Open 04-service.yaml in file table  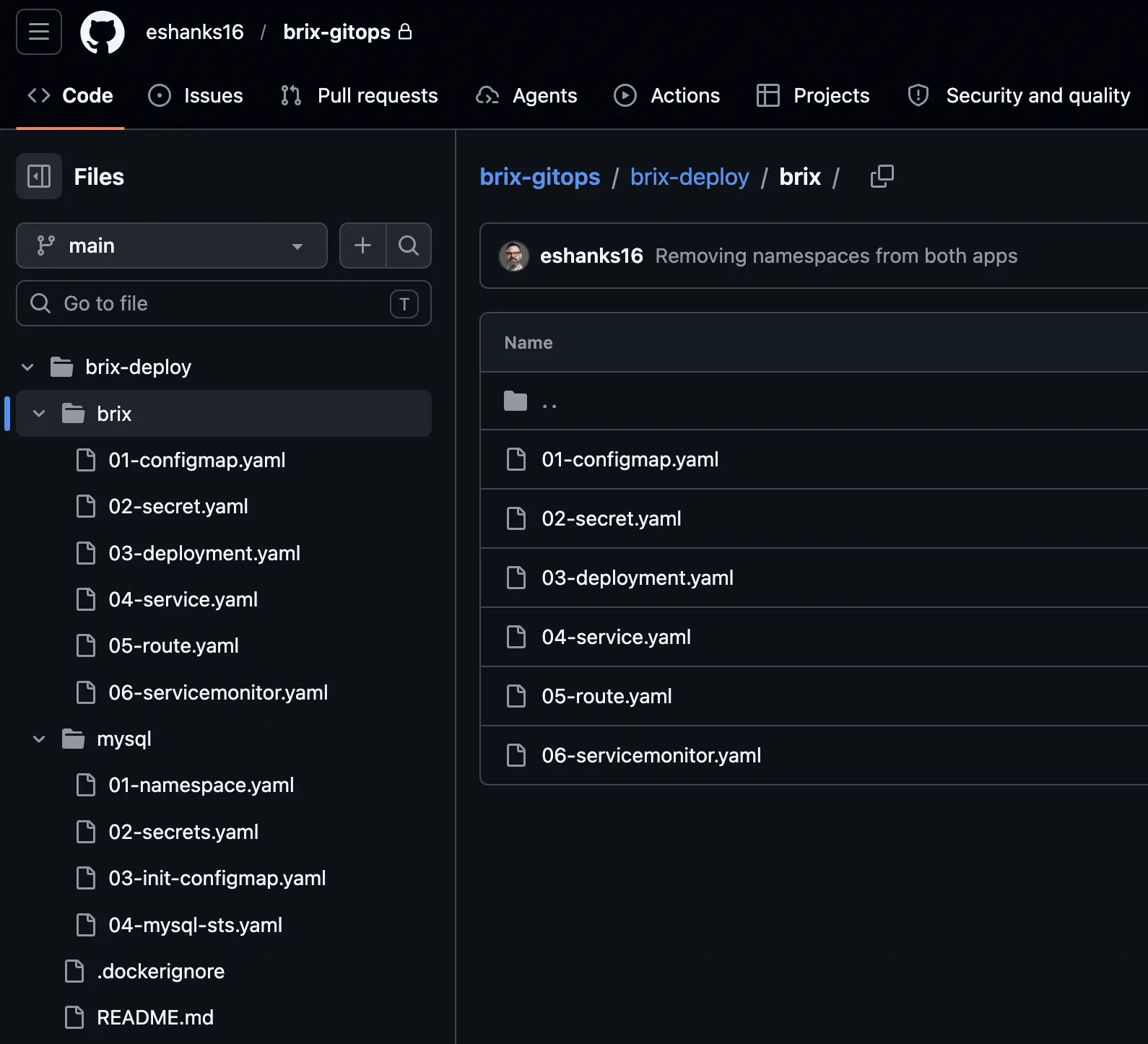(616, 637)
